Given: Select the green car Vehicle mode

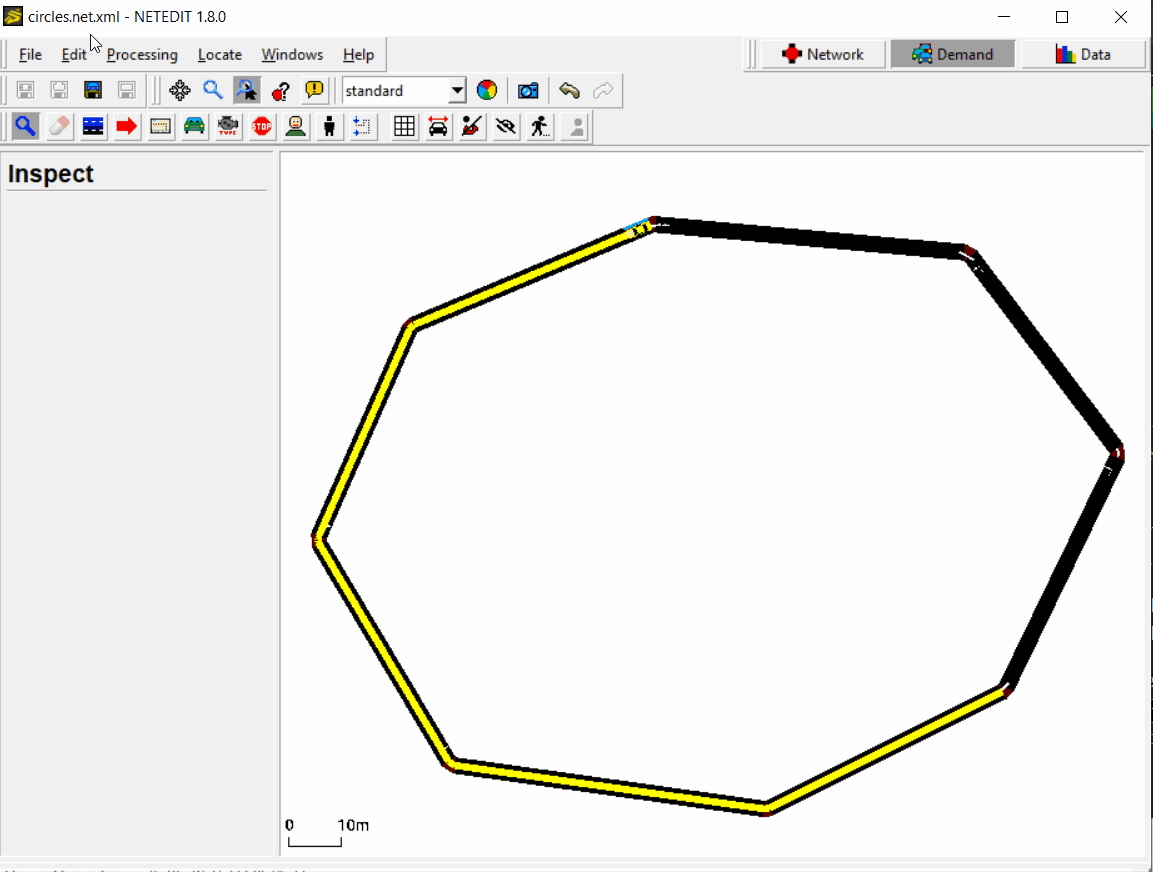Looking at the screenshot, I should (x=195, y=126).
